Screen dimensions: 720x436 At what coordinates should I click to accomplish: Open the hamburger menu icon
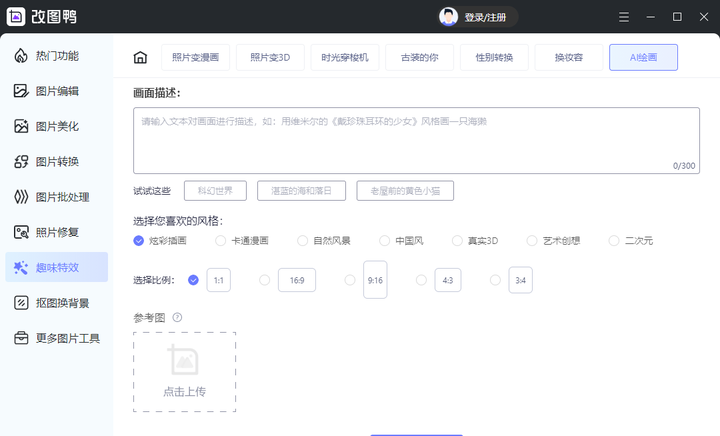624,17
